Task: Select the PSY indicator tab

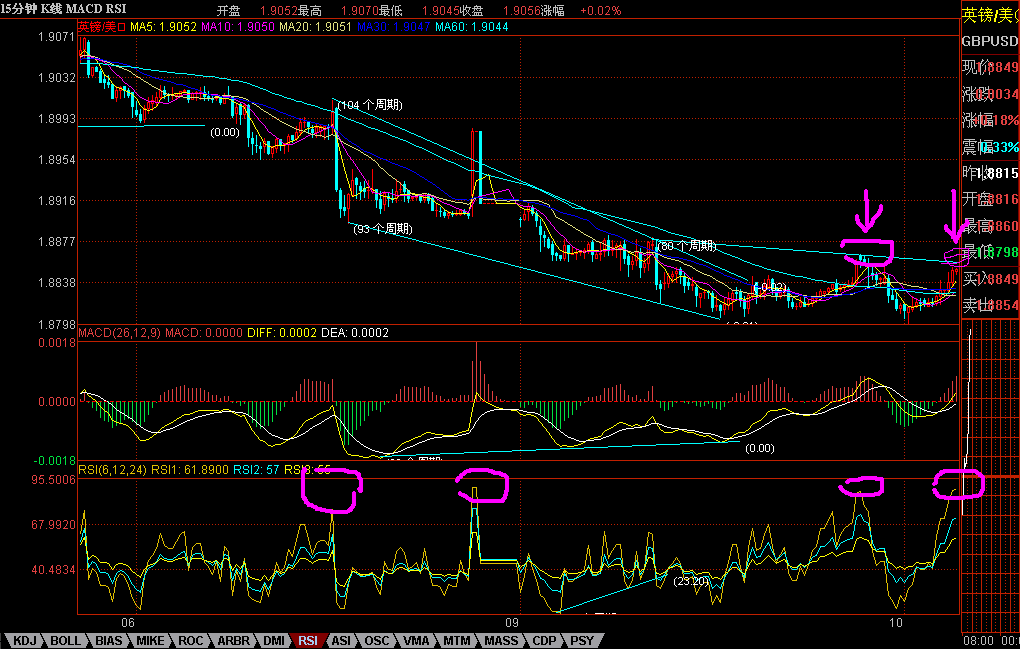Action: click(580, 640)
